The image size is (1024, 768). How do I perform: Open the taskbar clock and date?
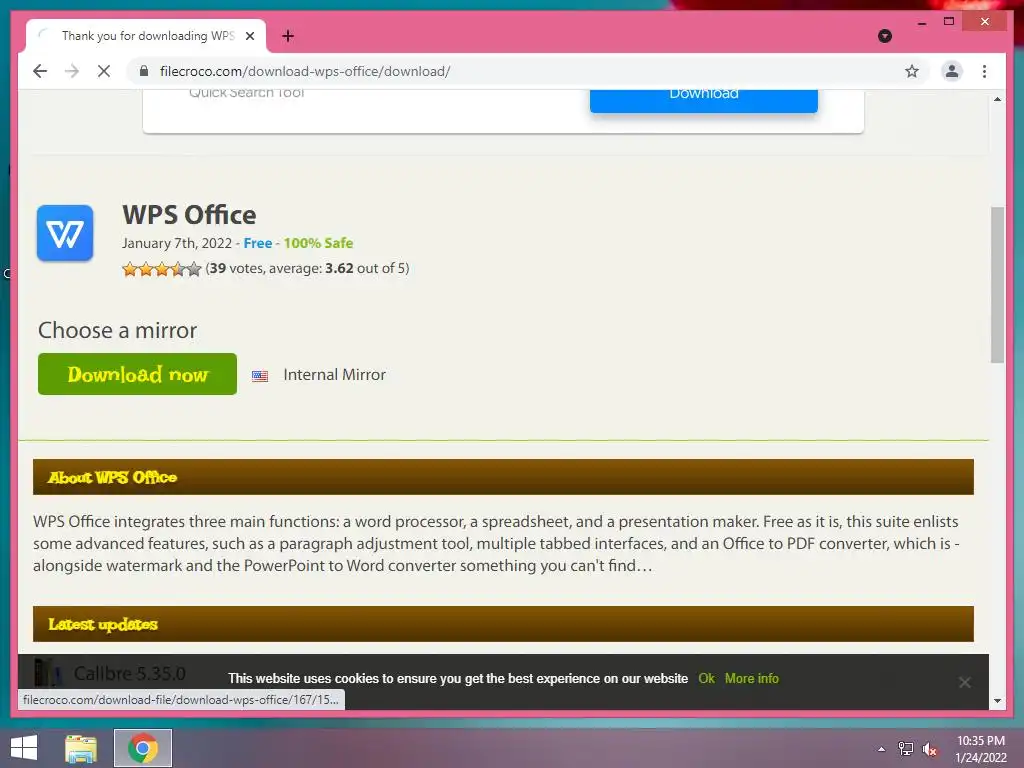(981, 749)
